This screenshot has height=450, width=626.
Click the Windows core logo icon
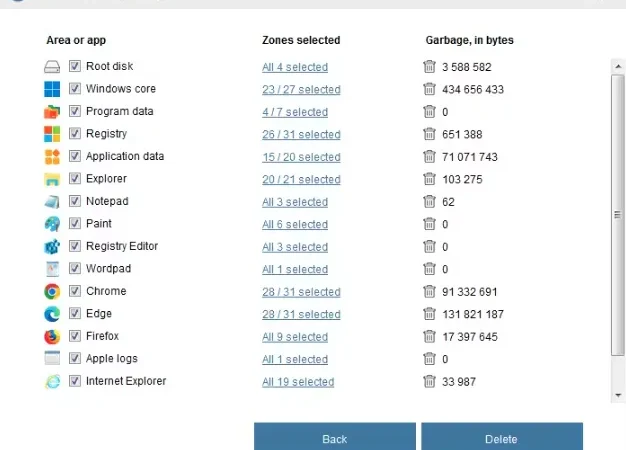pos(52,89)
